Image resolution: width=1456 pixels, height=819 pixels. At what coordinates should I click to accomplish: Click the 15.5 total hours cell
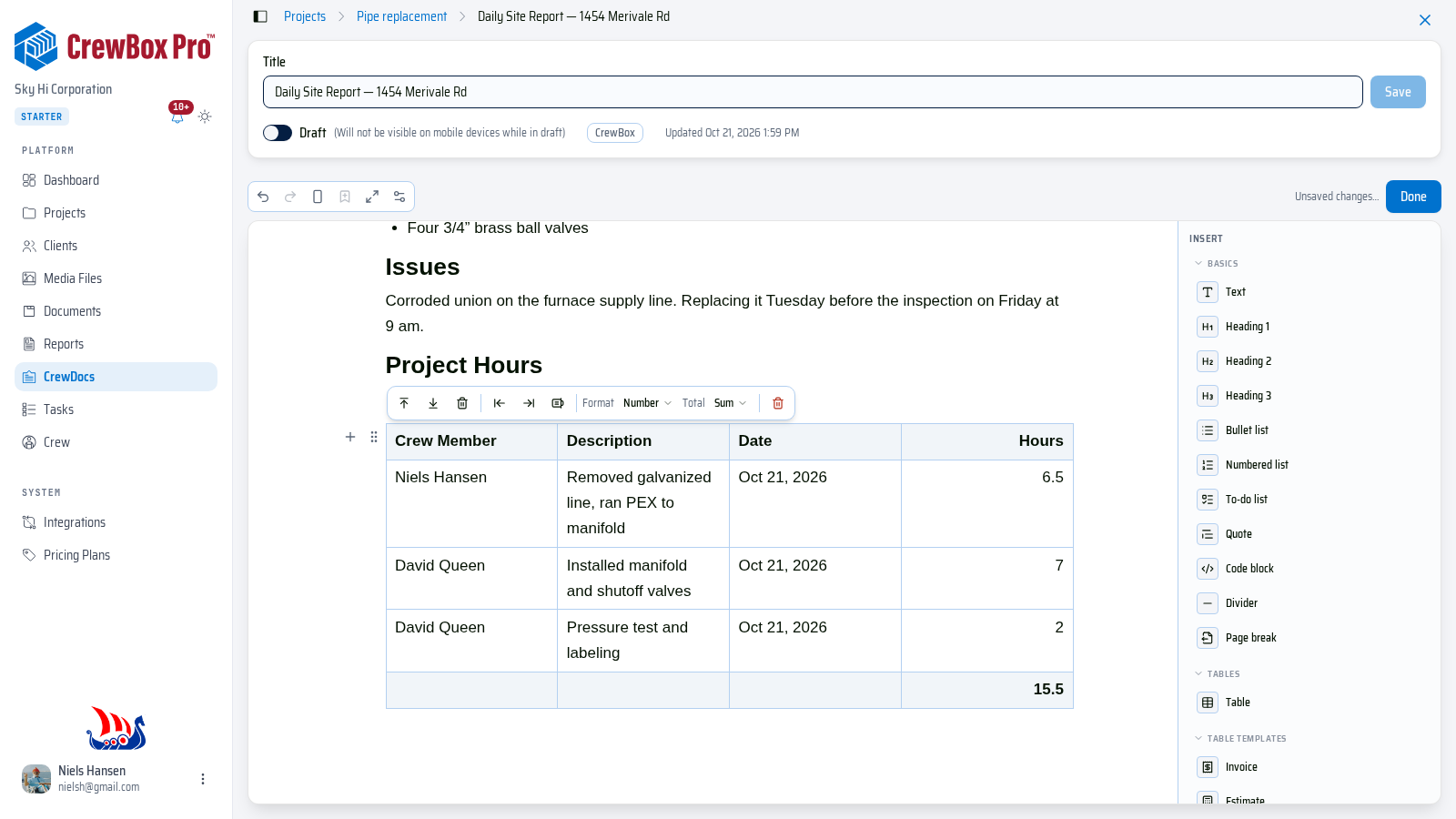(987, 690)
